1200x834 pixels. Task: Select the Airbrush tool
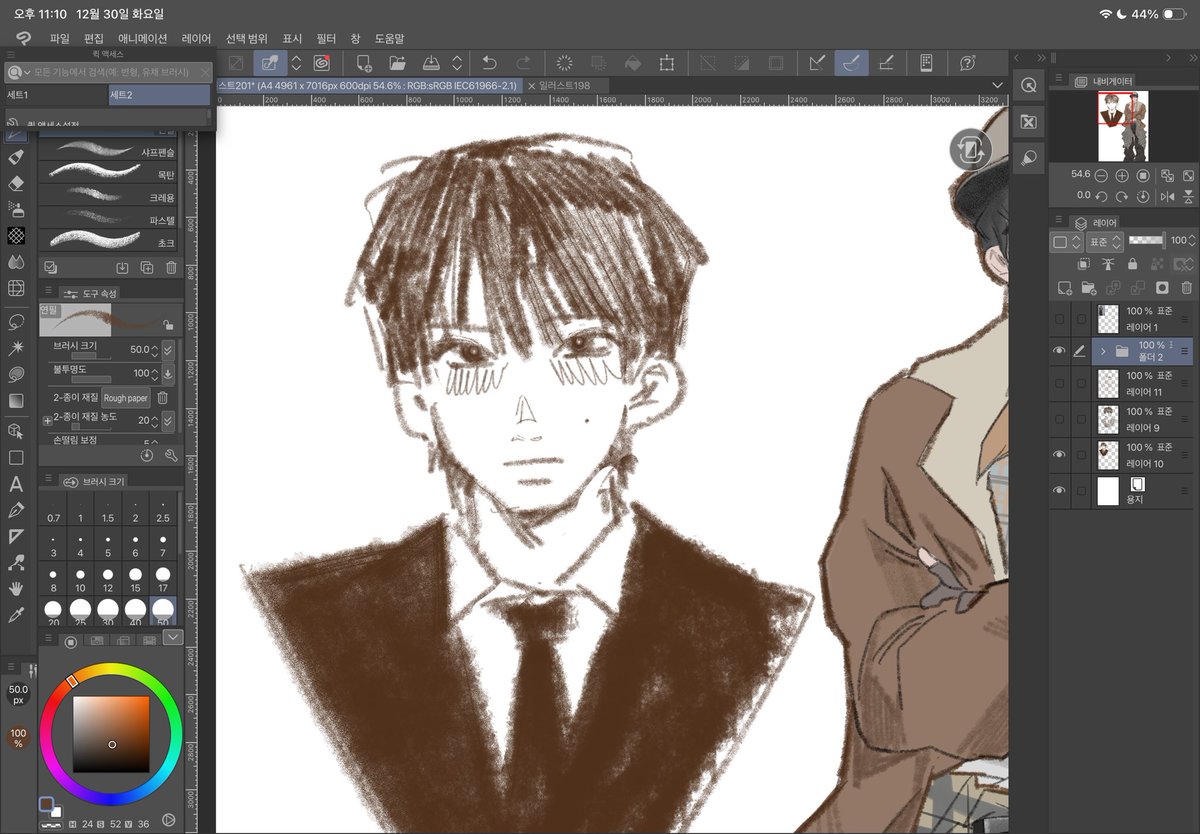pos(16,209)
